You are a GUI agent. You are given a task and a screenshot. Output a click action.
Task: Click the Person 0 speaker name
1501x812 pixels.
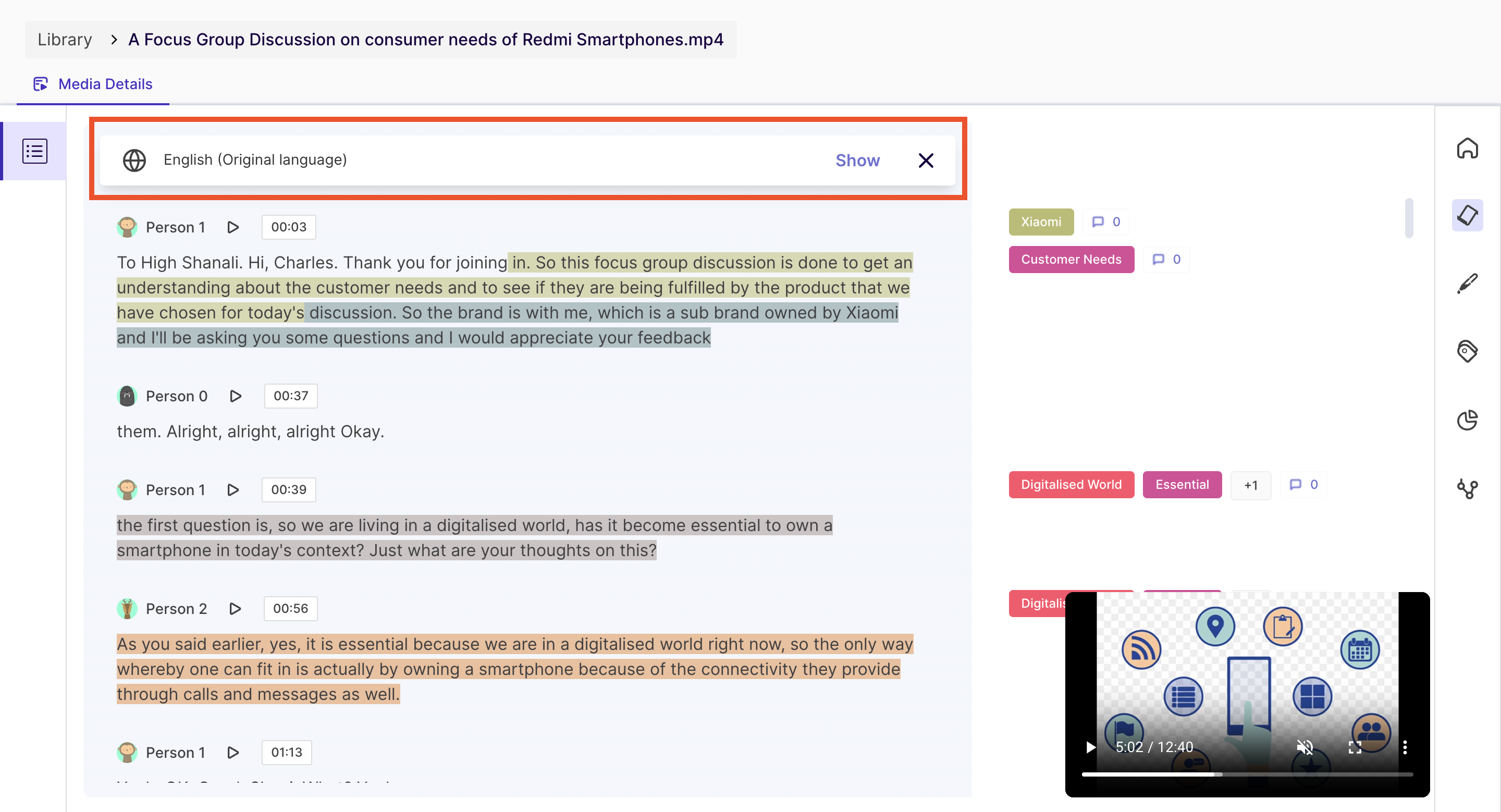tap(177, 396)
